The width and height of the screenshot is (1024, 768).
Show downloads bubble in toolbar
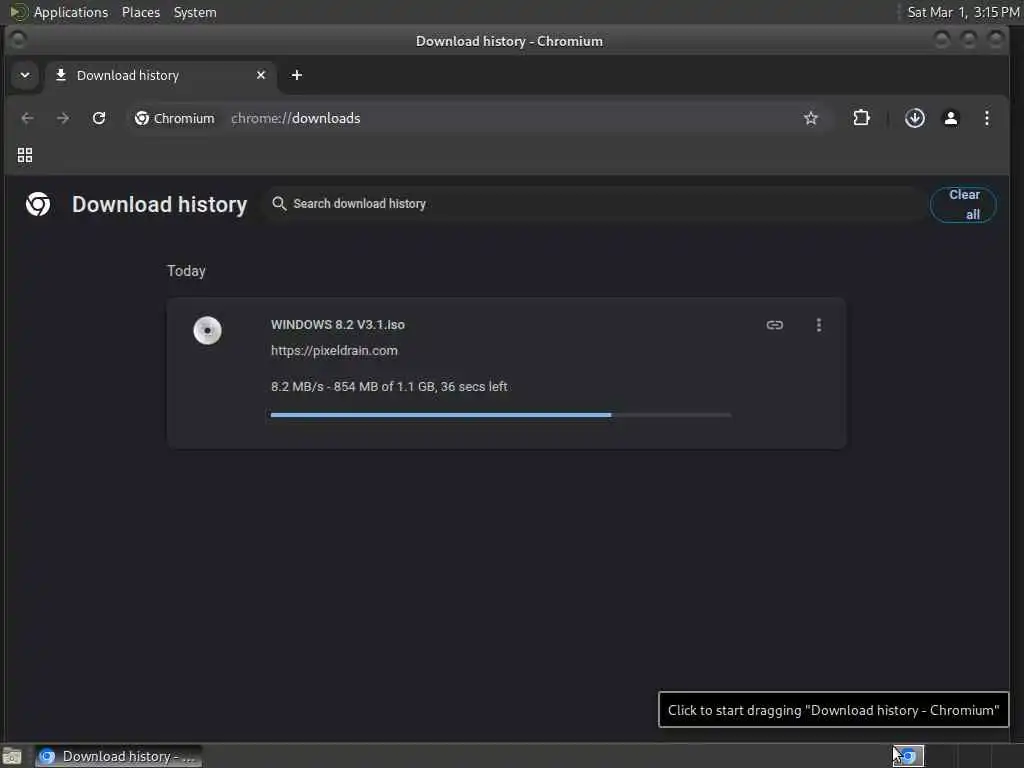click(914, 118)
